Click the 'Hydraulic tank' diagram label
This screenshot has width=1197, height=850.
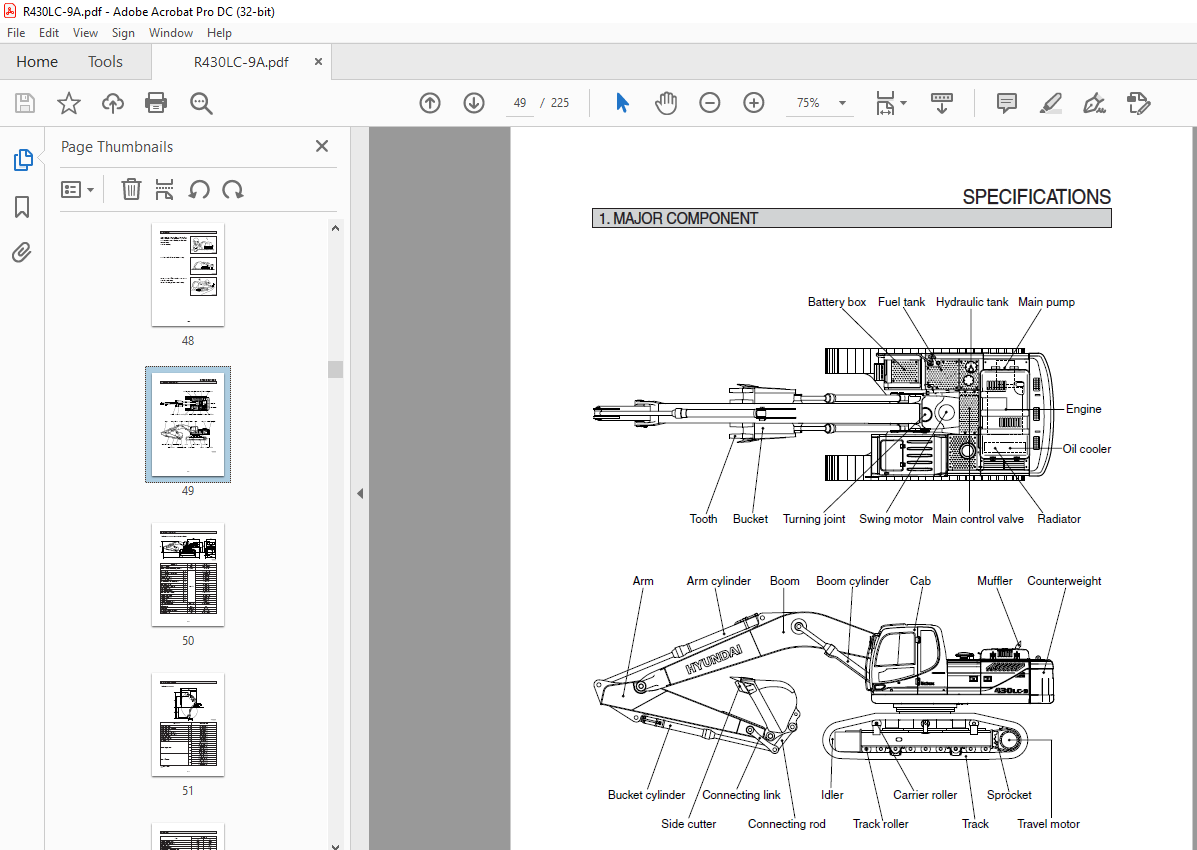[x=972, y=302]
